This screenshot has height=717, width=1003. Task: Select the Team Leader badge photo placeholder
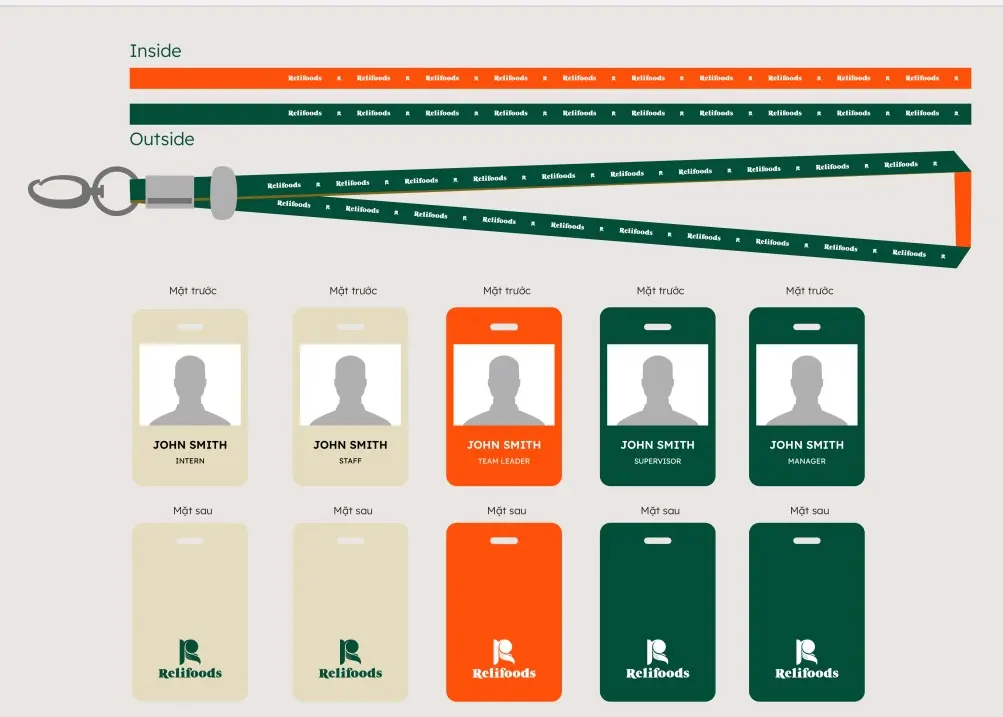coord(504,384)
